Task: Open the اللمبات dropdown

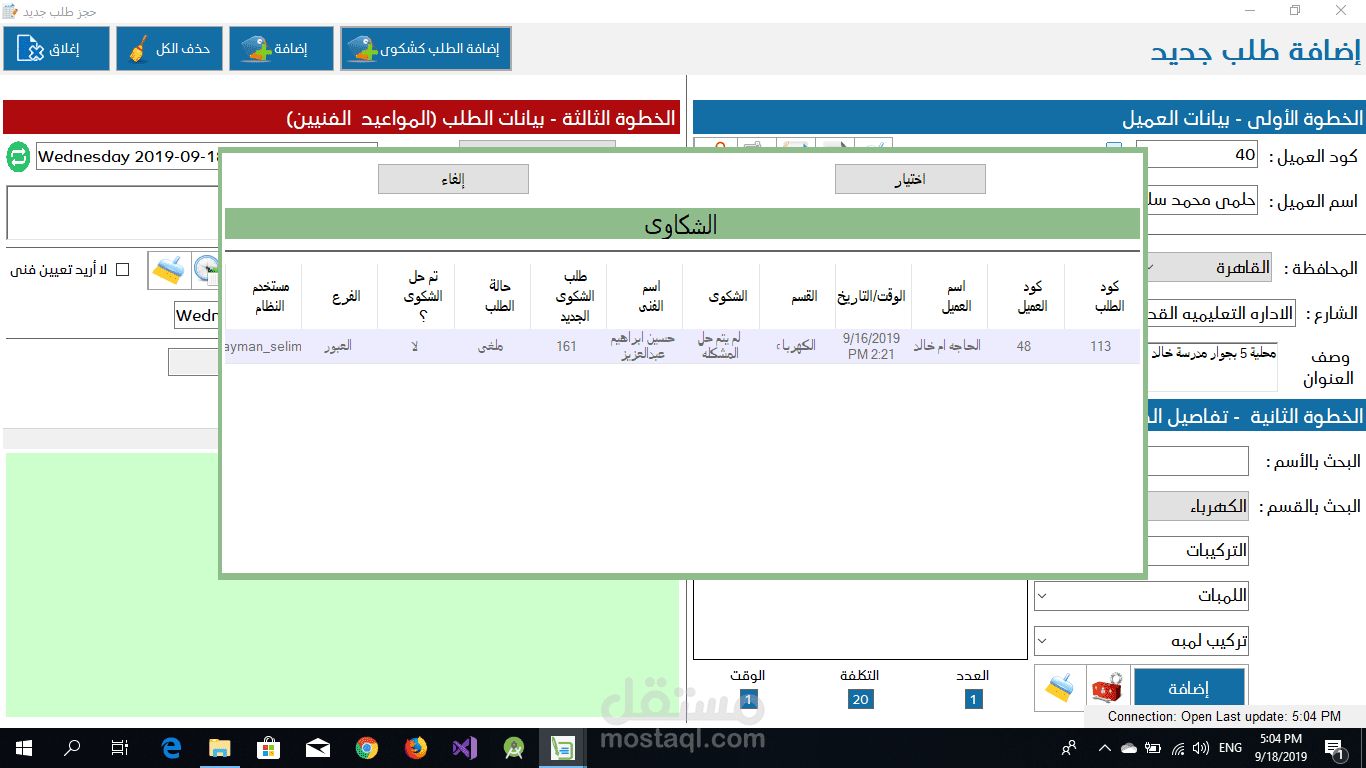Action: click(x=1141, y=596)
